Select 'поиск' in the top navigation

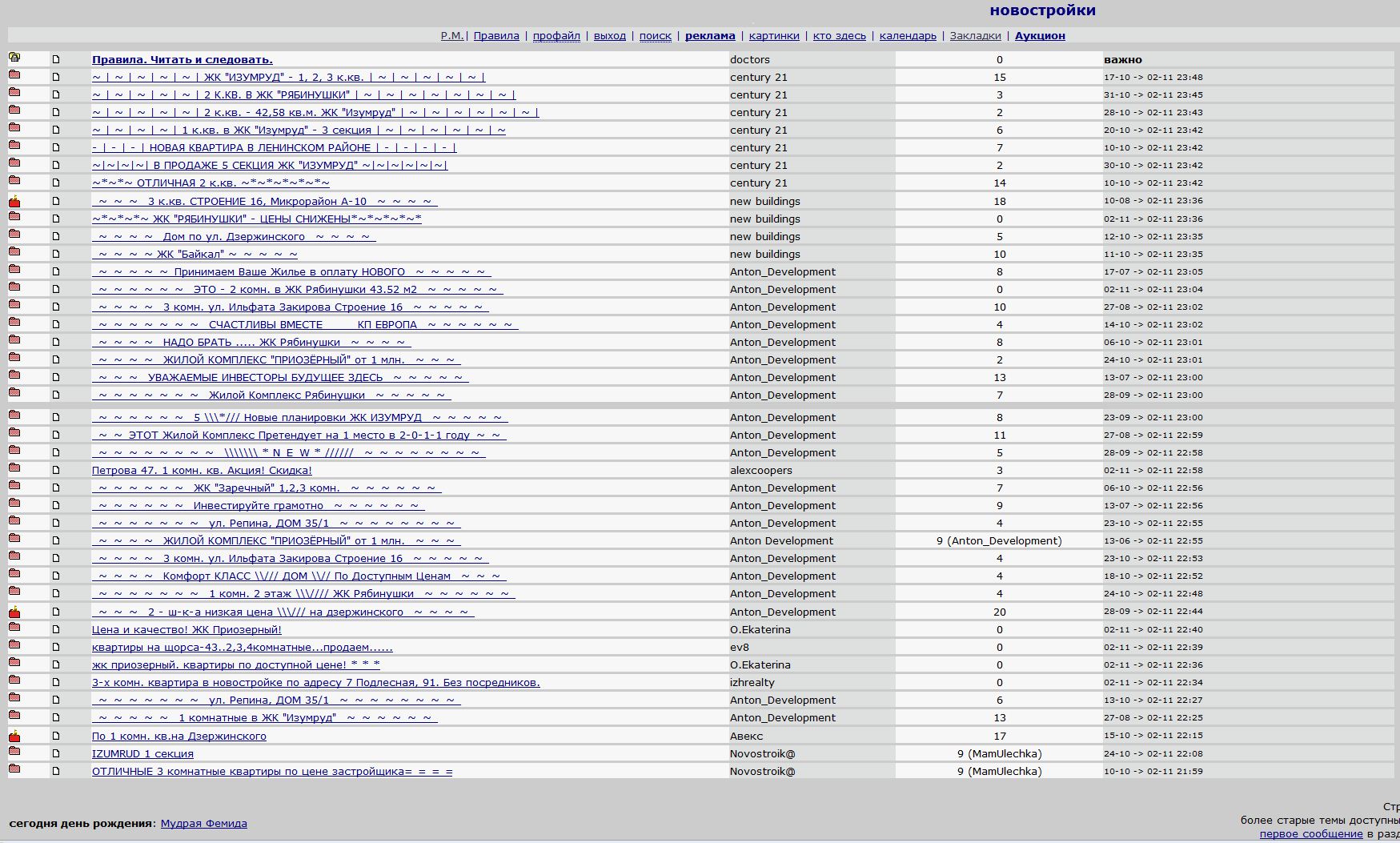click(x=656, y=36)
